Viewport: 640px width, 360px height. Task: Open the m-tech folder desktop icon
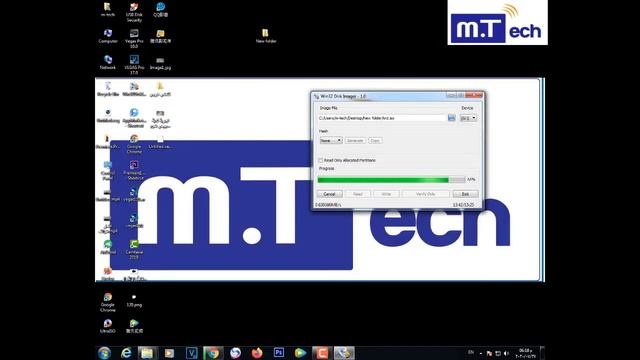pyautogui.click(x=108, y=9)
